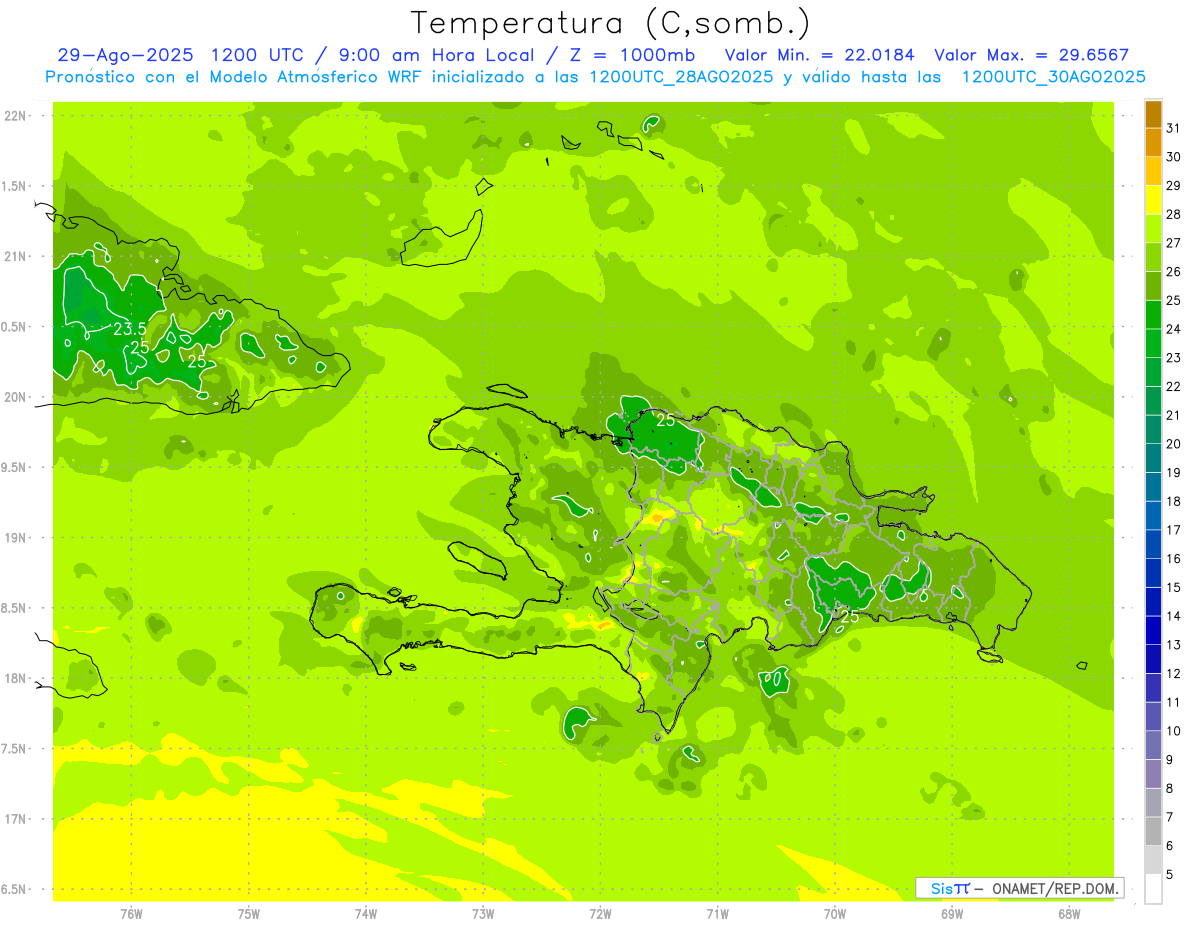Select the "Valor Max. = 29.6567" text
1200x927 pixels.
tap(1031, 56)
